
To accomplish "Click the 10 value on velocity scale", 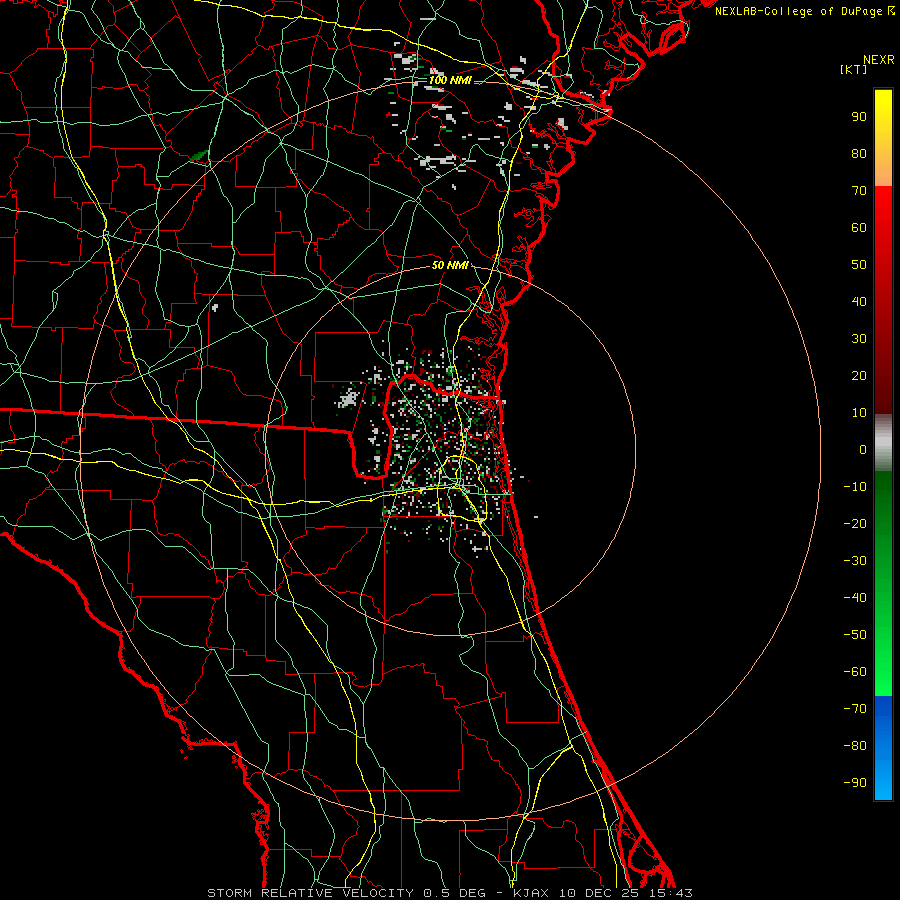I will point(859,413).
